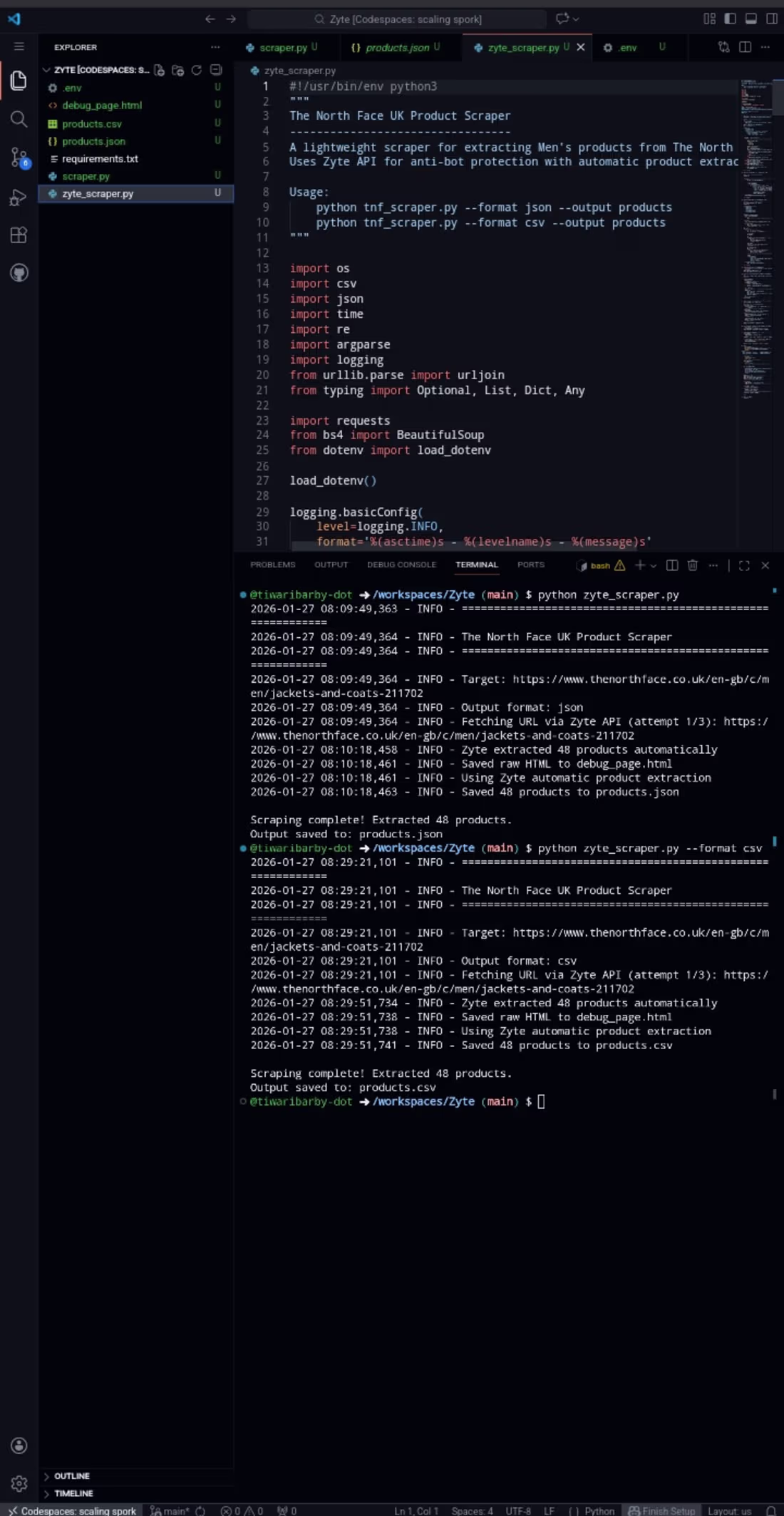Open the hamburger application menu

point(19,47)
